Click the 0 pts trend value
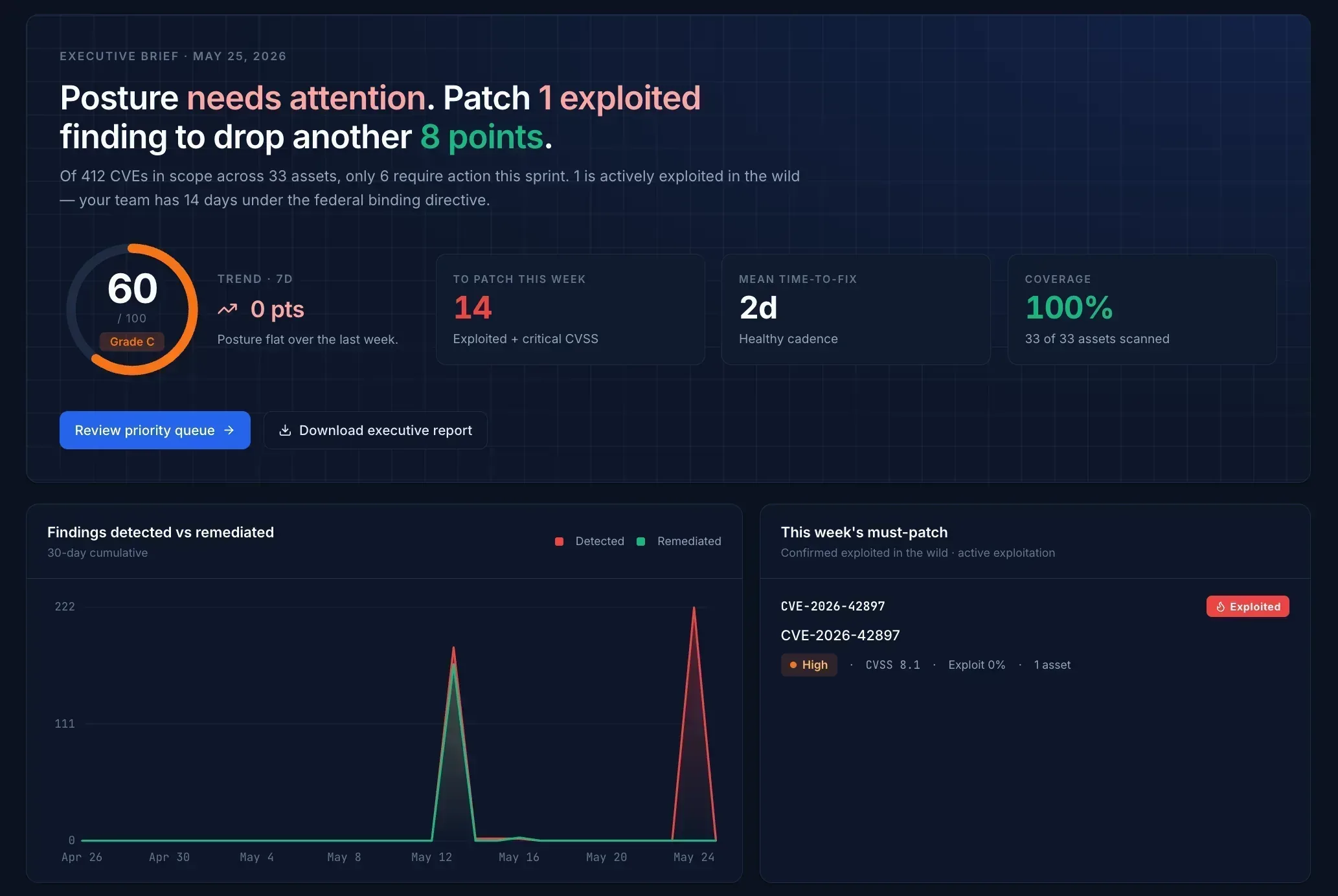Image resolution: width=1338 pixels, height=896 pixels. 277,309
